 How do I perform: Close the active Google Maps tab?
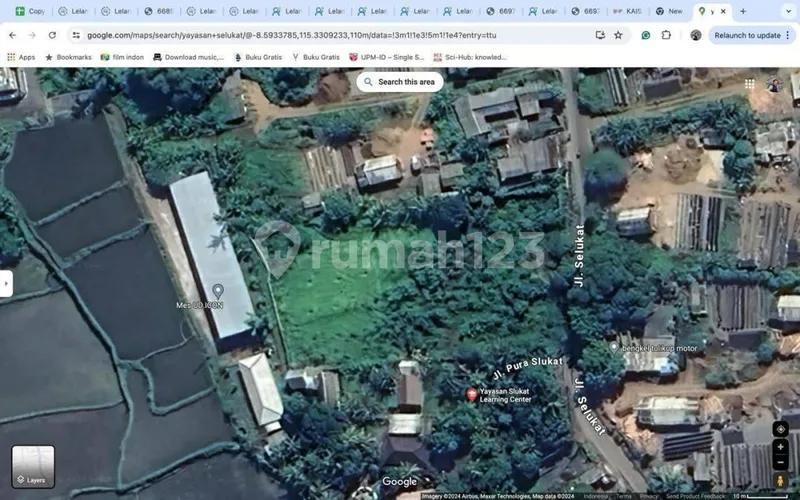pos(723,11)
